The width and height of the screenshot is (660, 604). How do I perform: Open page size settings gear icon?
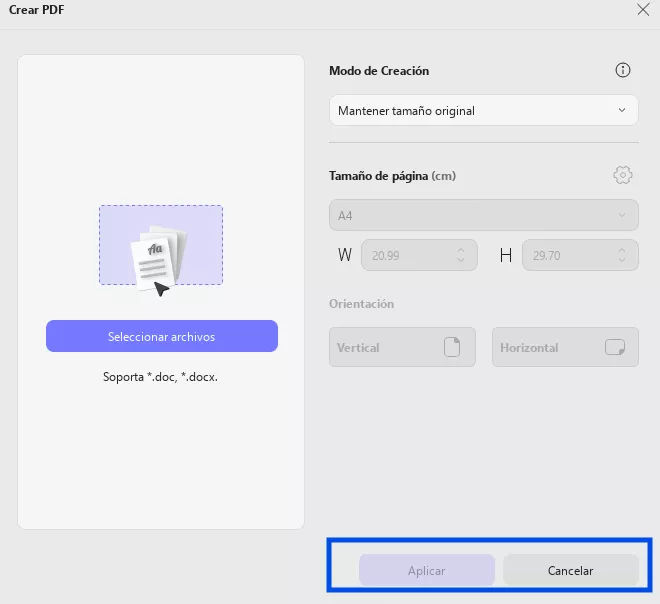[x=623, y=175]
